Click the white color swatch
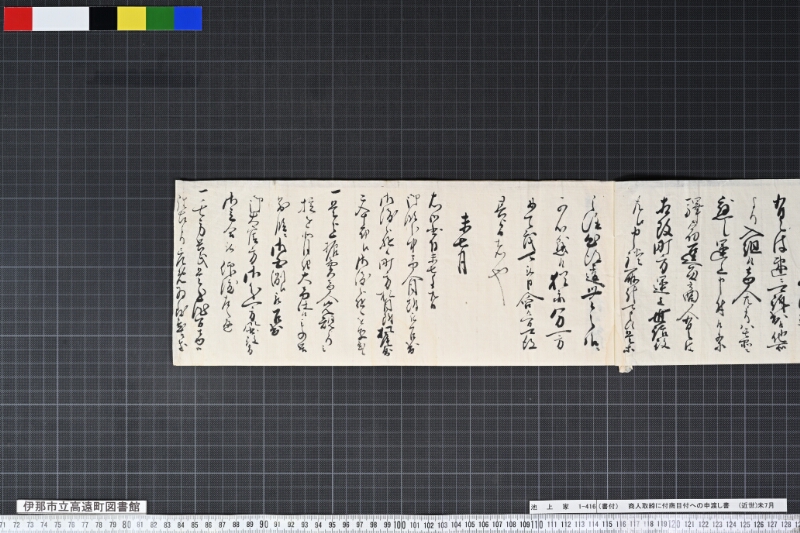The height and width of the screenshot is (533, 800). tap(60, 18)
